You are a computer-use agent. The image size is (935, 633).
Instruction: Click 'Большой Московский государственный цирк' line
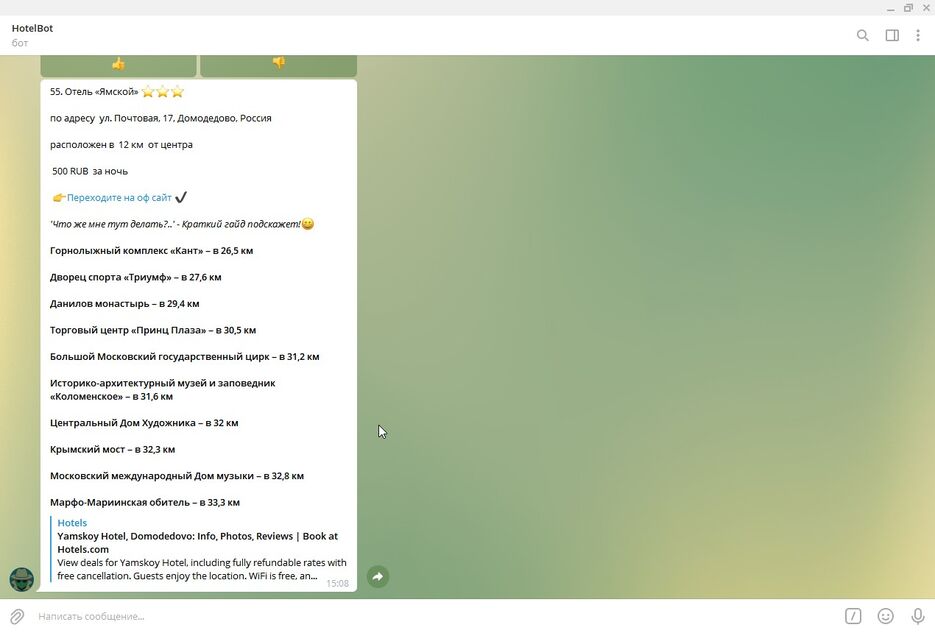(x=184, y=357)
